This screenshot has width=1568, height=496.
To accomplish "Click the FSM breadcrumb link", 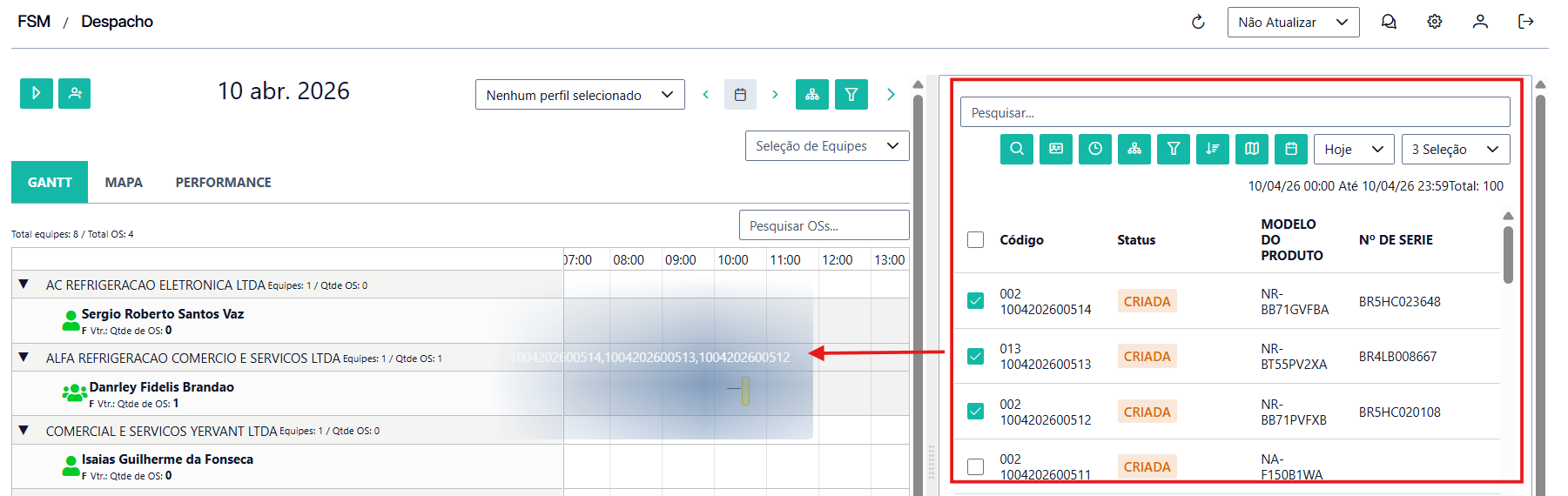I will 34,22.
